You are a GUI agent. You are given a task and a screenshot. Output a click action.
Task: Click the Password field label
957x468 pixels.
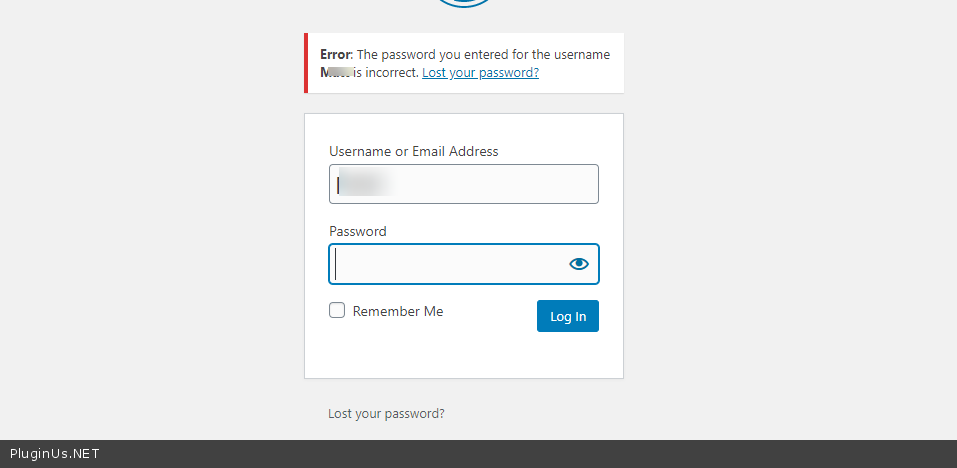(357, 231)
